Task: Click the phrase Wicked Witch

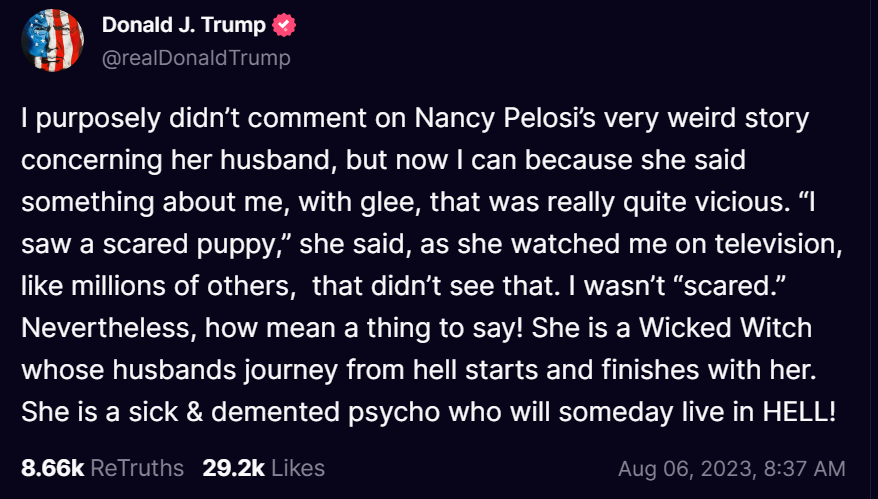Action: (725, 328)
